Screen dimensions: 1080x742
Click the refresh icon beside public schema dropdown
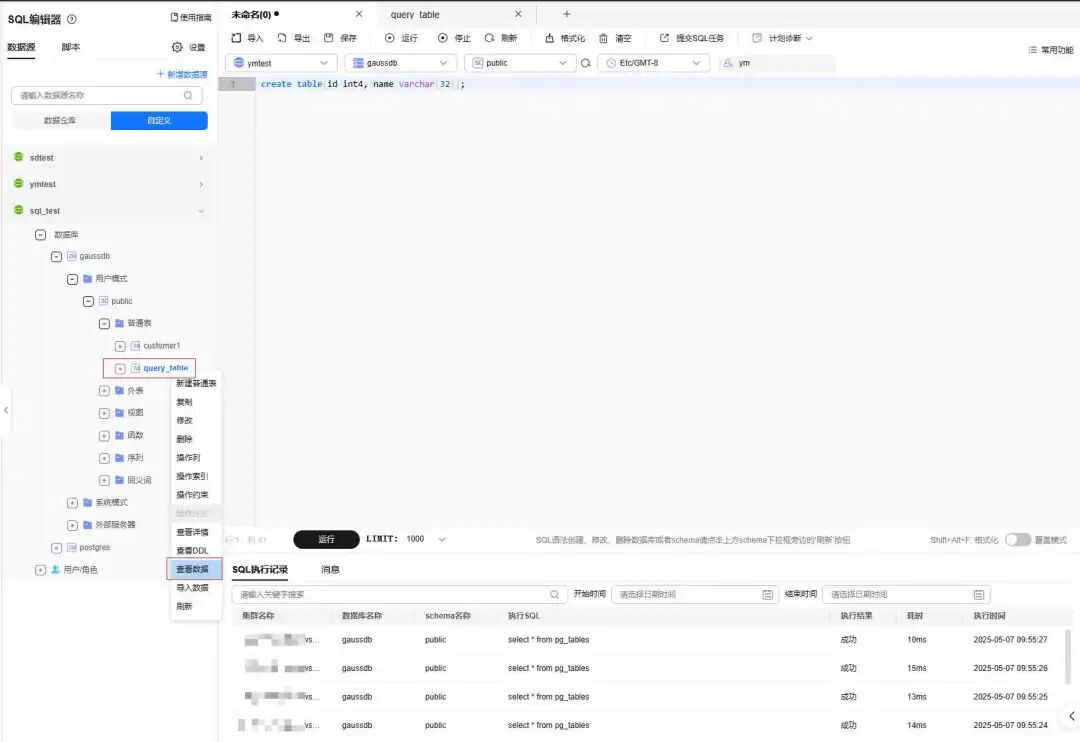tap(585, 63)
